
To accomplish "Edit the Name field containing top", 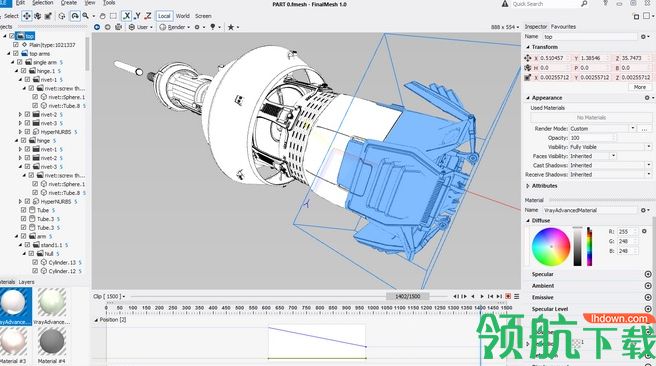I will point(590,37).
